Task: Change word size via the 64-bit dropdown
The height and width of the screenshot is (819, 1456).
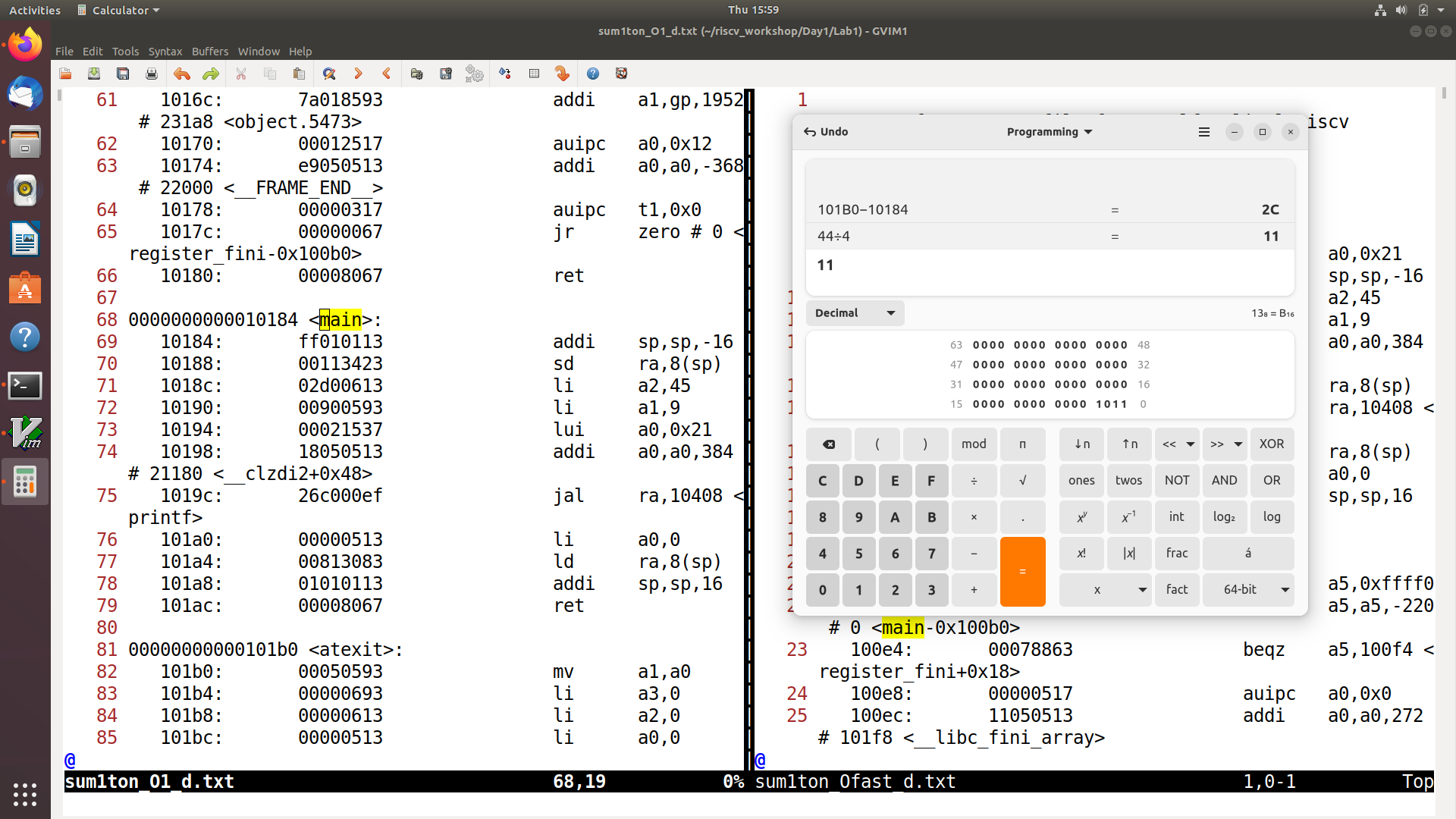Action: [1247, 589]
